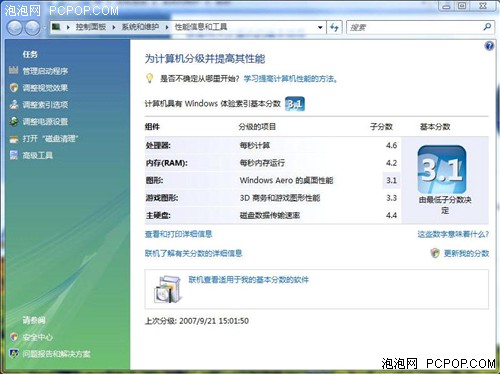Select the 主硬盘 row label
Screen dimensions: 500x374
click(158, 215)
